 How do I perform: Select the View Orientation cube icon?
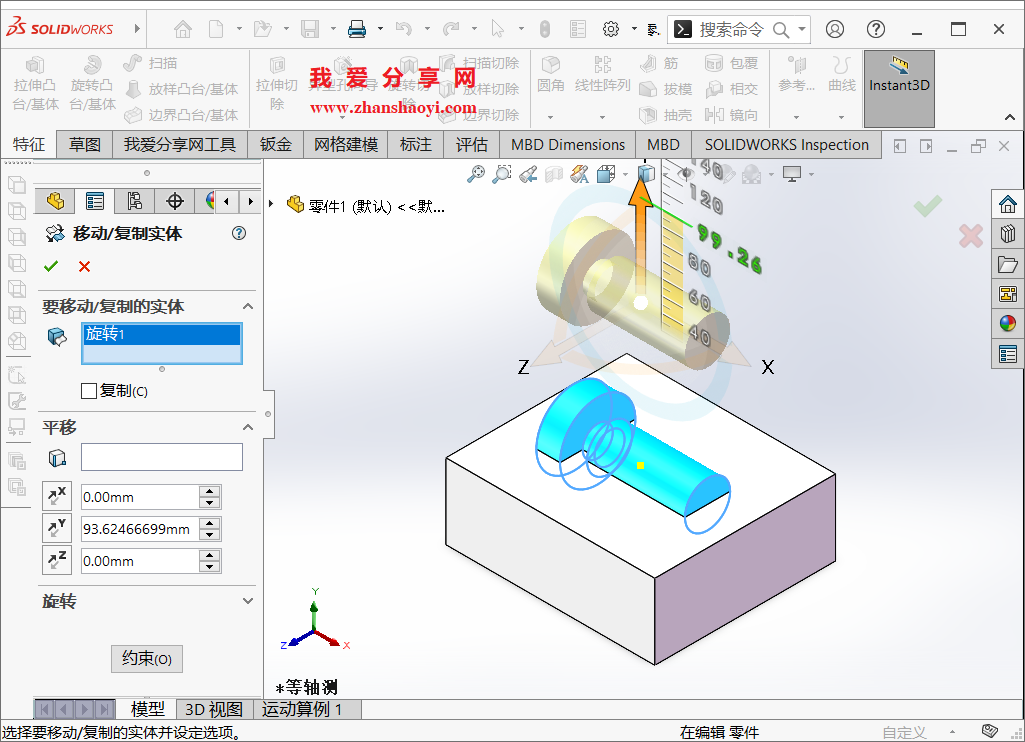pyautogui.click(x=646, y=173)
